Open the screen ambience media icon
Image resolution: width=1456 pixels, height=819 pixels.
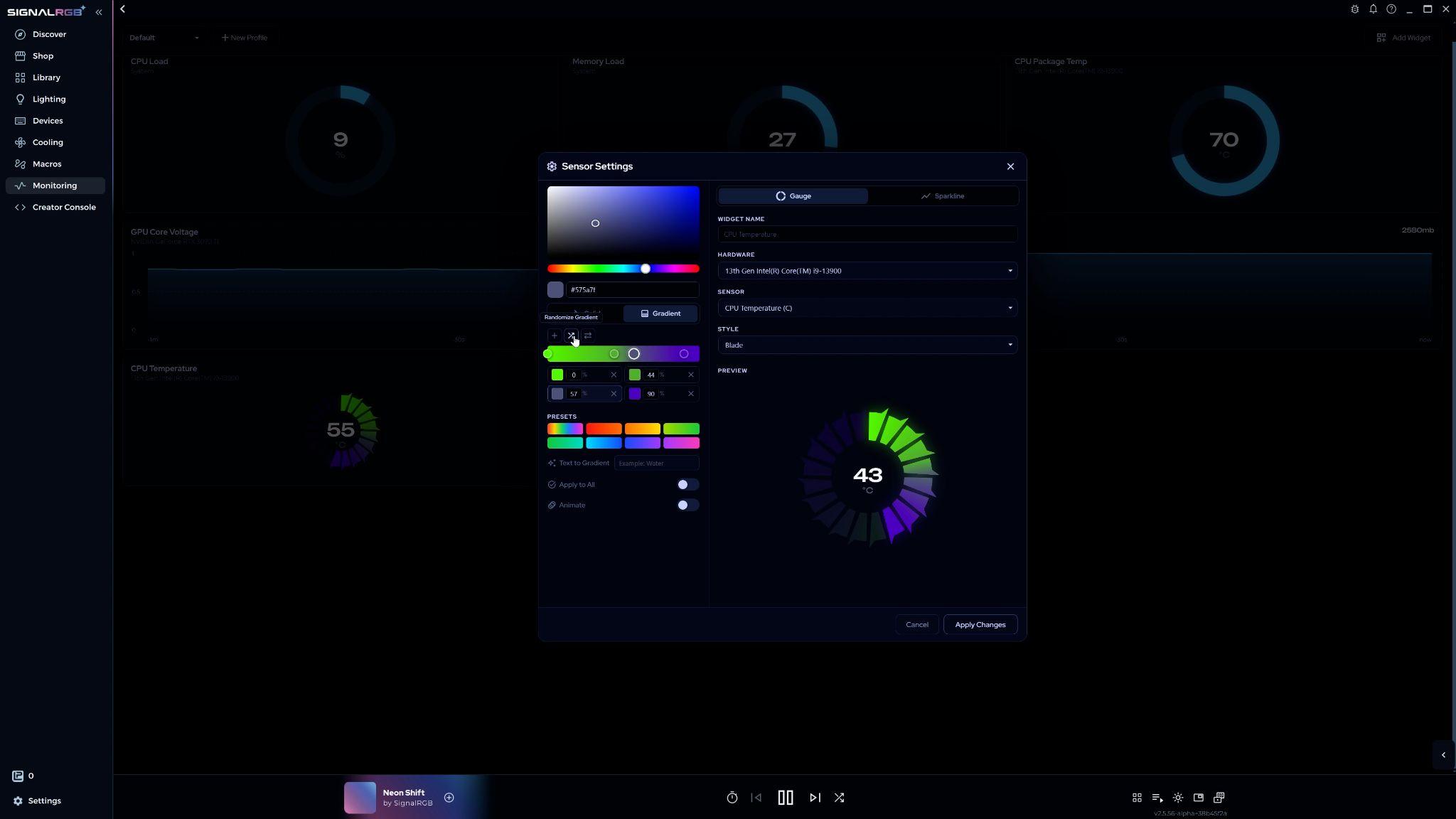tap(1219, 798)
